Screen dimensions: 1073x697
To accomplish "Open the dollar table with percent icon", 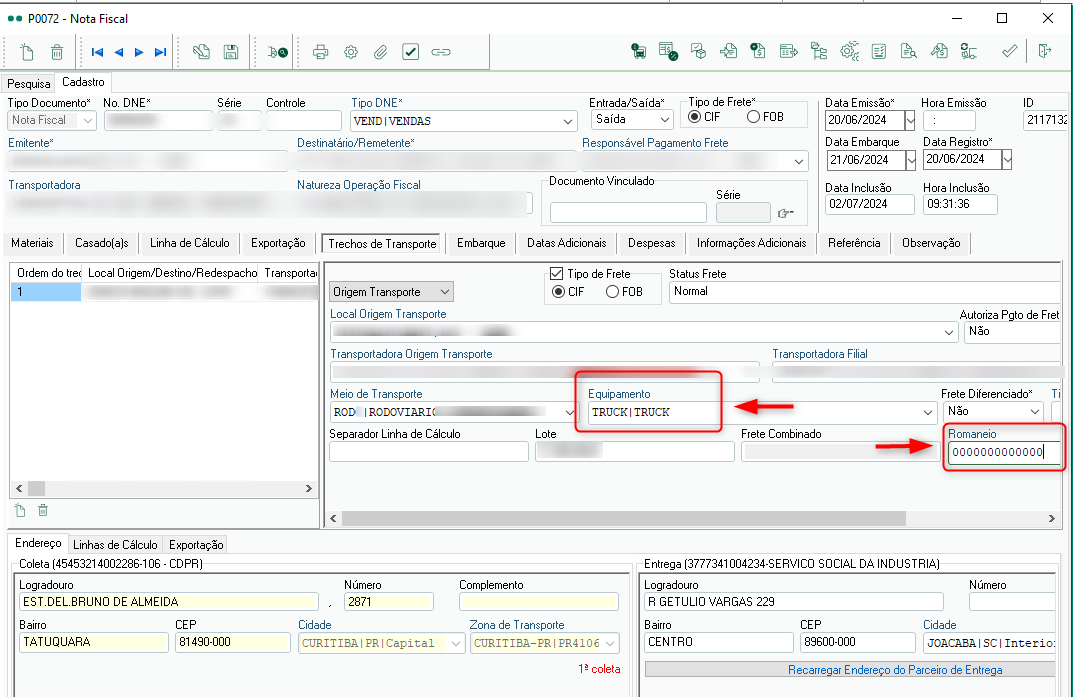I will pos(668,51).
